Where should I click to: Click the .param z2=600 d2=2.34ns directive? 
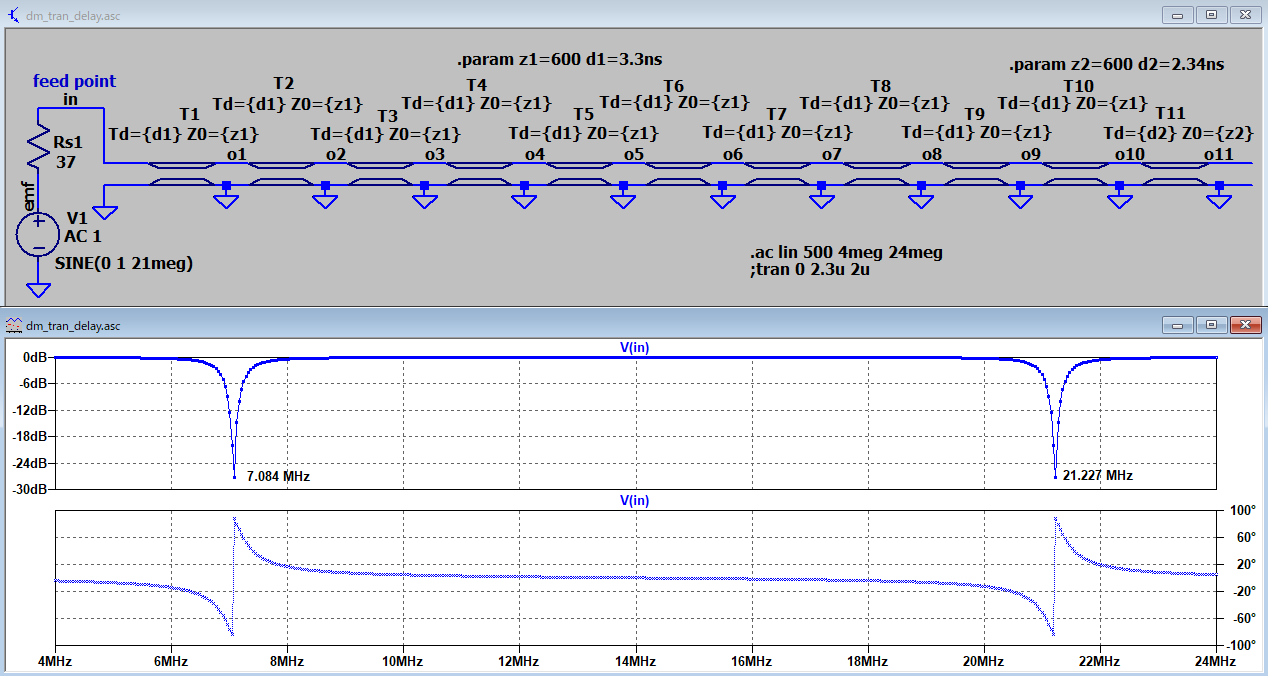pyautogui.click(x=1117, y=65)
